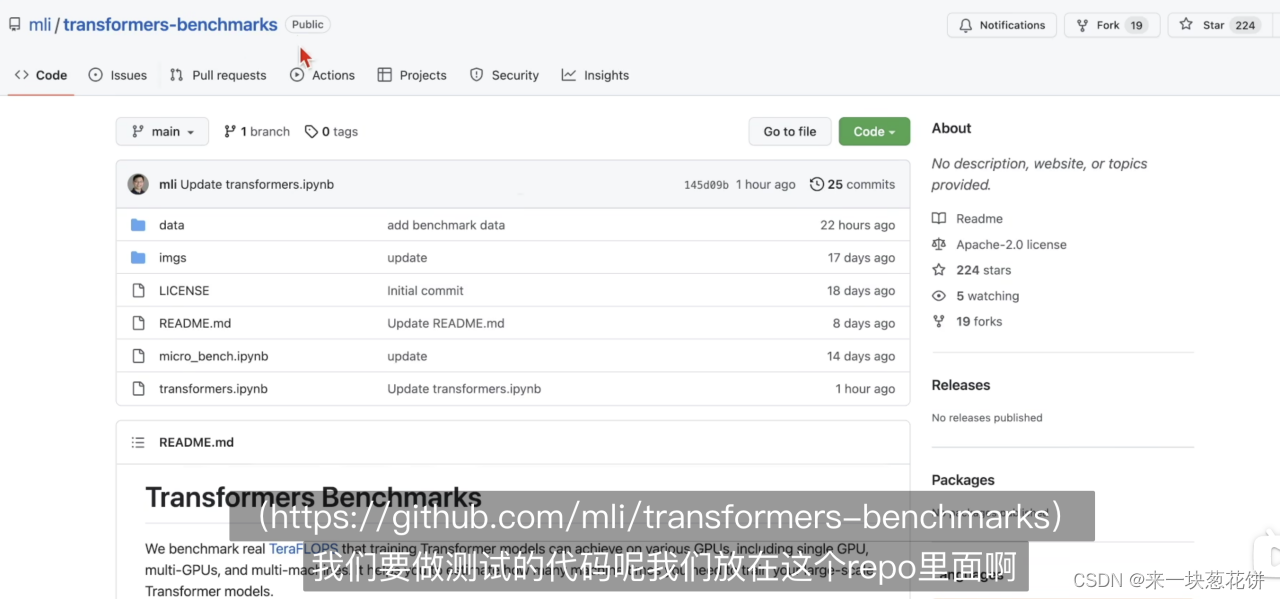Open the transformers.ipynb file
This screenshot has width=1280, height=599.
pos(213,389)
